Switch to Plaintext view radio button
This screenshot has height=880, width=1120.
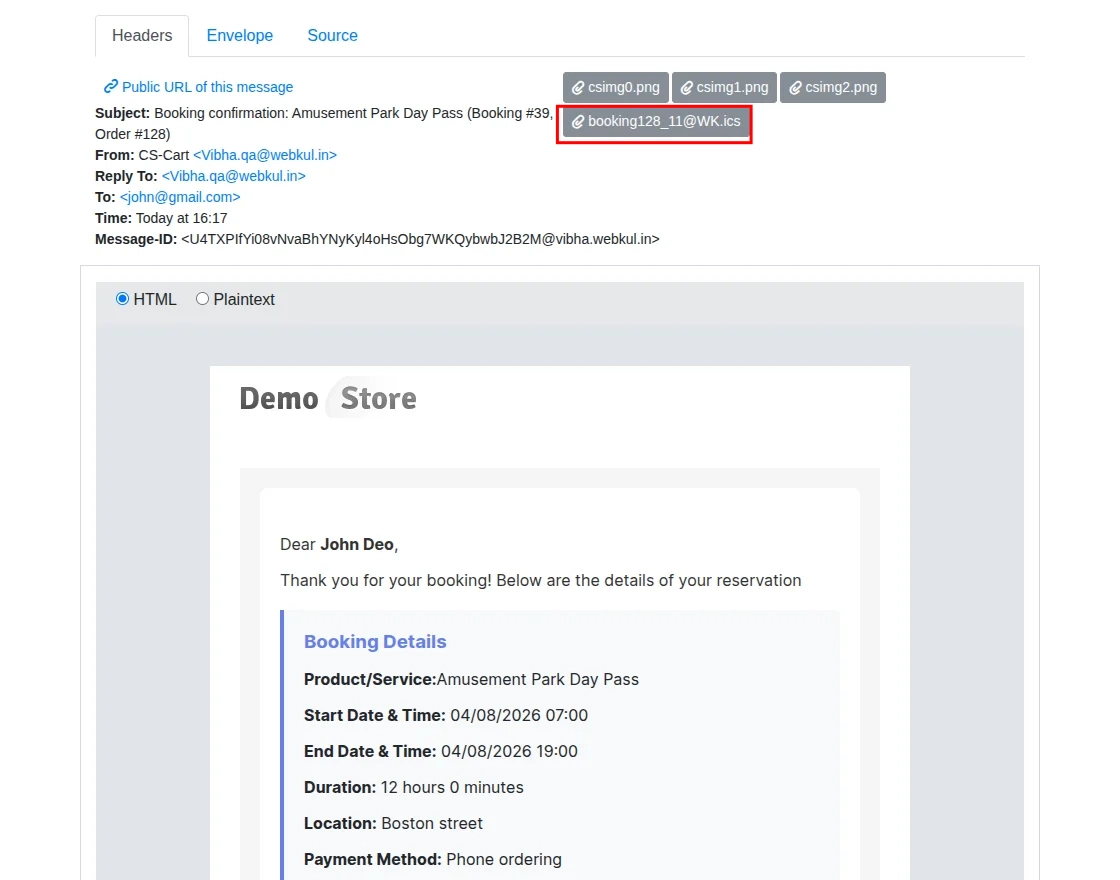[203, 299]
